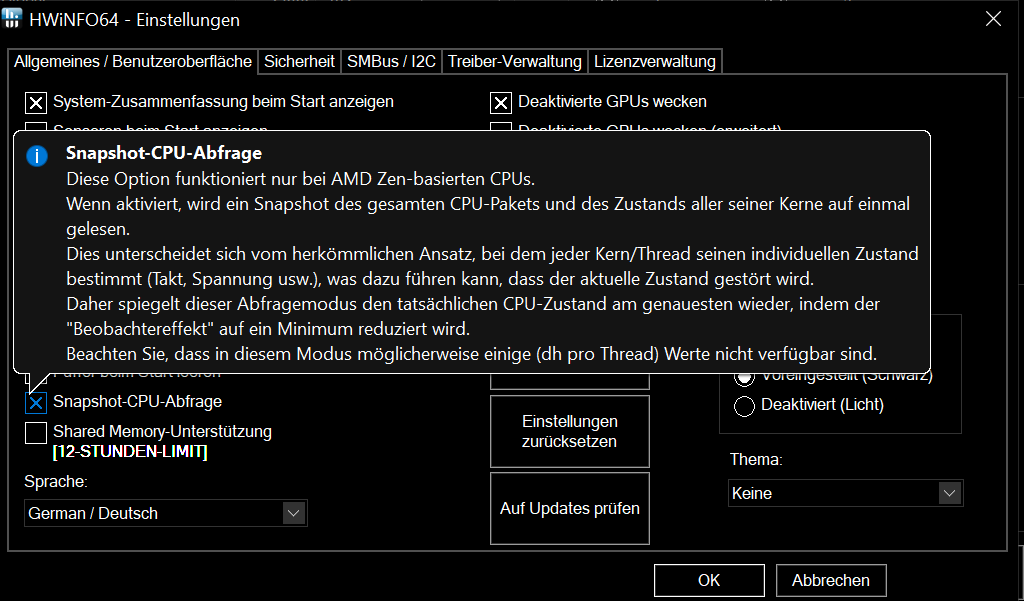This screenshot has height=601, width=1024.
Task: Open the Treiber-Verwaltung tab
Action: point(515,61)
